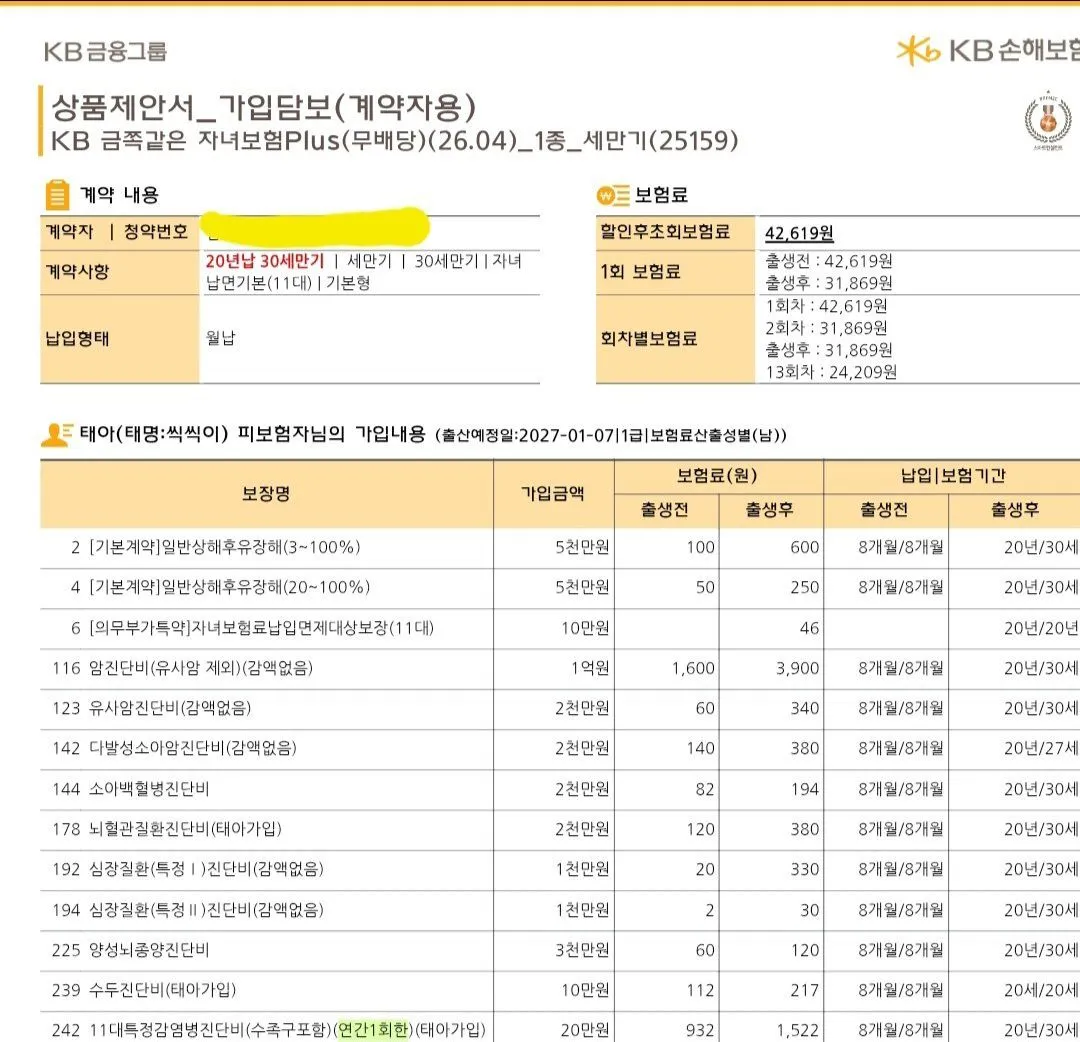Click the red 20년납 30세만기 text

point(264,261)
